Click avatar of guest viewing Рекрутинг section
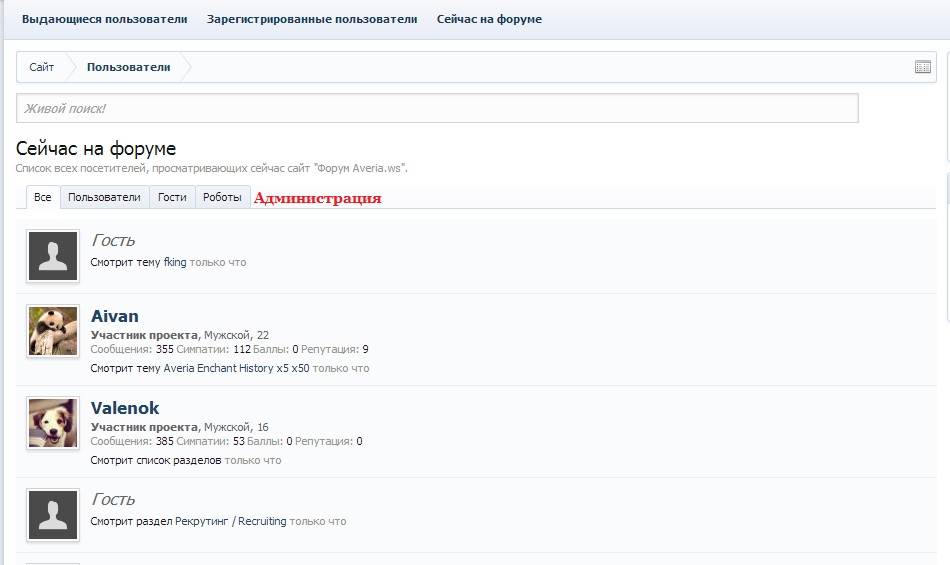The height and width of the screenshot is (565, 950). pos(53,515)
